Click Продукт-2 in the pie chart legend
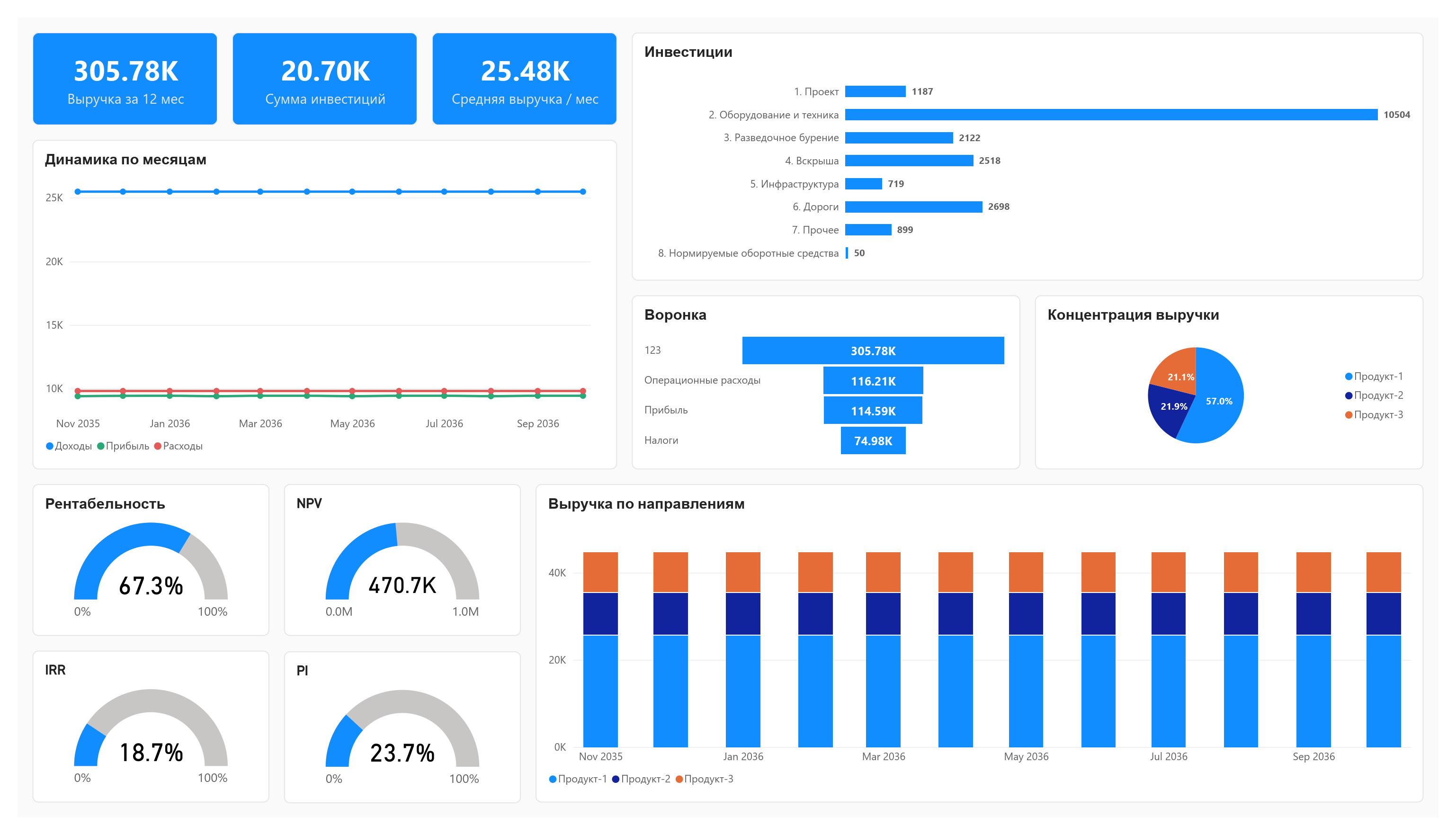This screenshot has width=1456, height=835. pyautogui.click(x=1374, y=395)
